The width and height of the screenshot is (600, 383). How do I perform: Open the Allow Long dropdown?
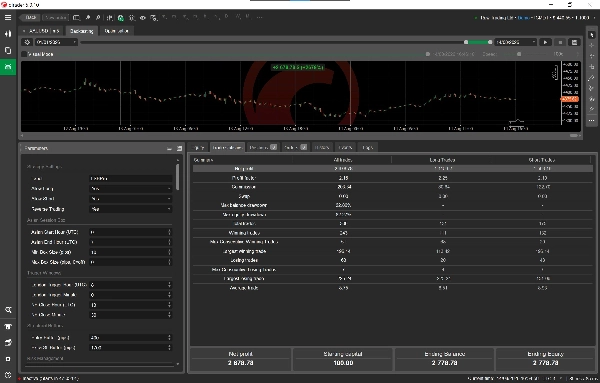click(130, 189)
